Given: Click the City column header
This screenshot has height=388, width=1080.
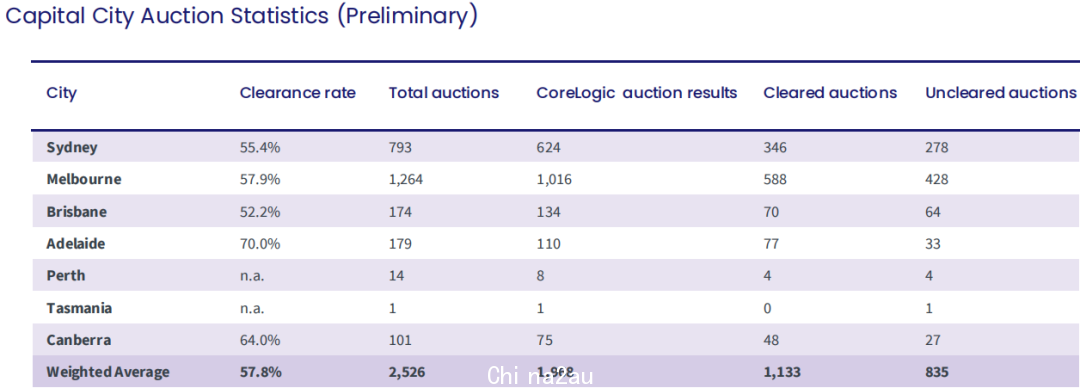Looking at the screenshot, I should [61, 93].
